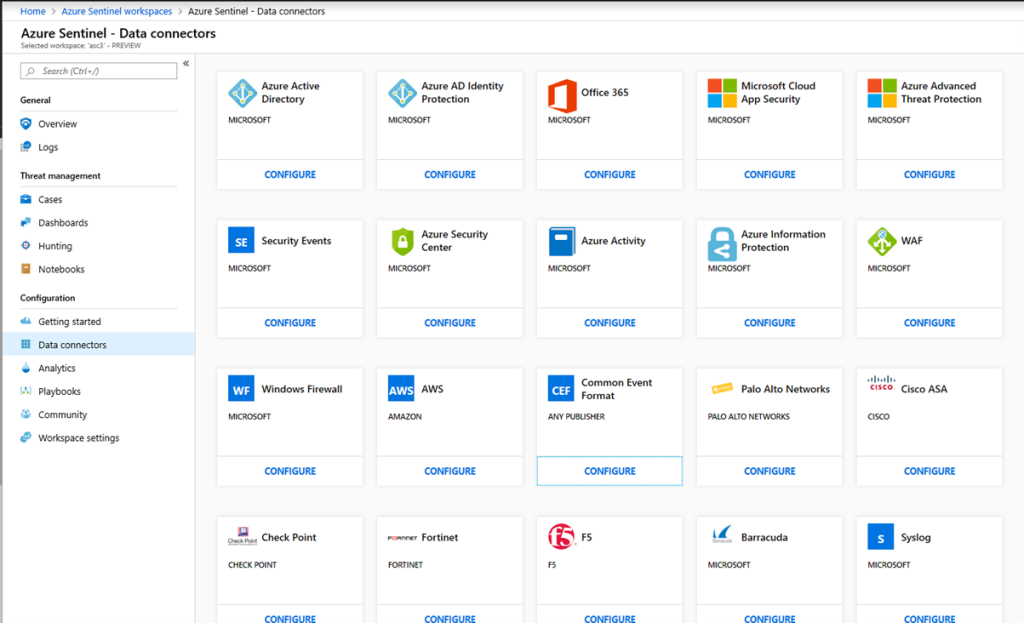Screen dimensions: 1024x623
Task: Configure the Palo Alto Networks connector
Action: [769, 471]
